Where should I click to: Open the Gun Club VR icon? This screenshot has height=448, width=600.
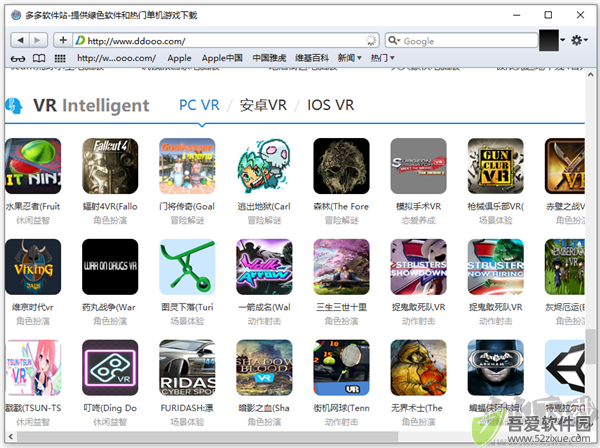[x=496, y=166]
